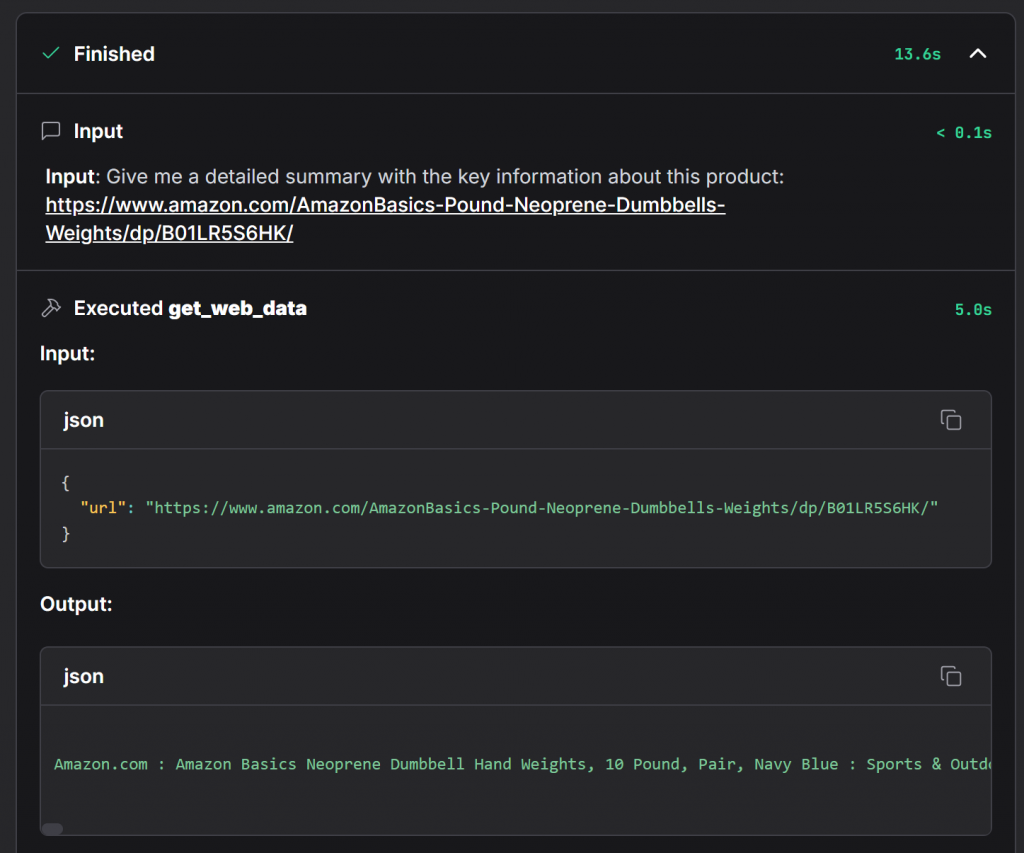Click the URL string value in input JSON

click(541, 508)
